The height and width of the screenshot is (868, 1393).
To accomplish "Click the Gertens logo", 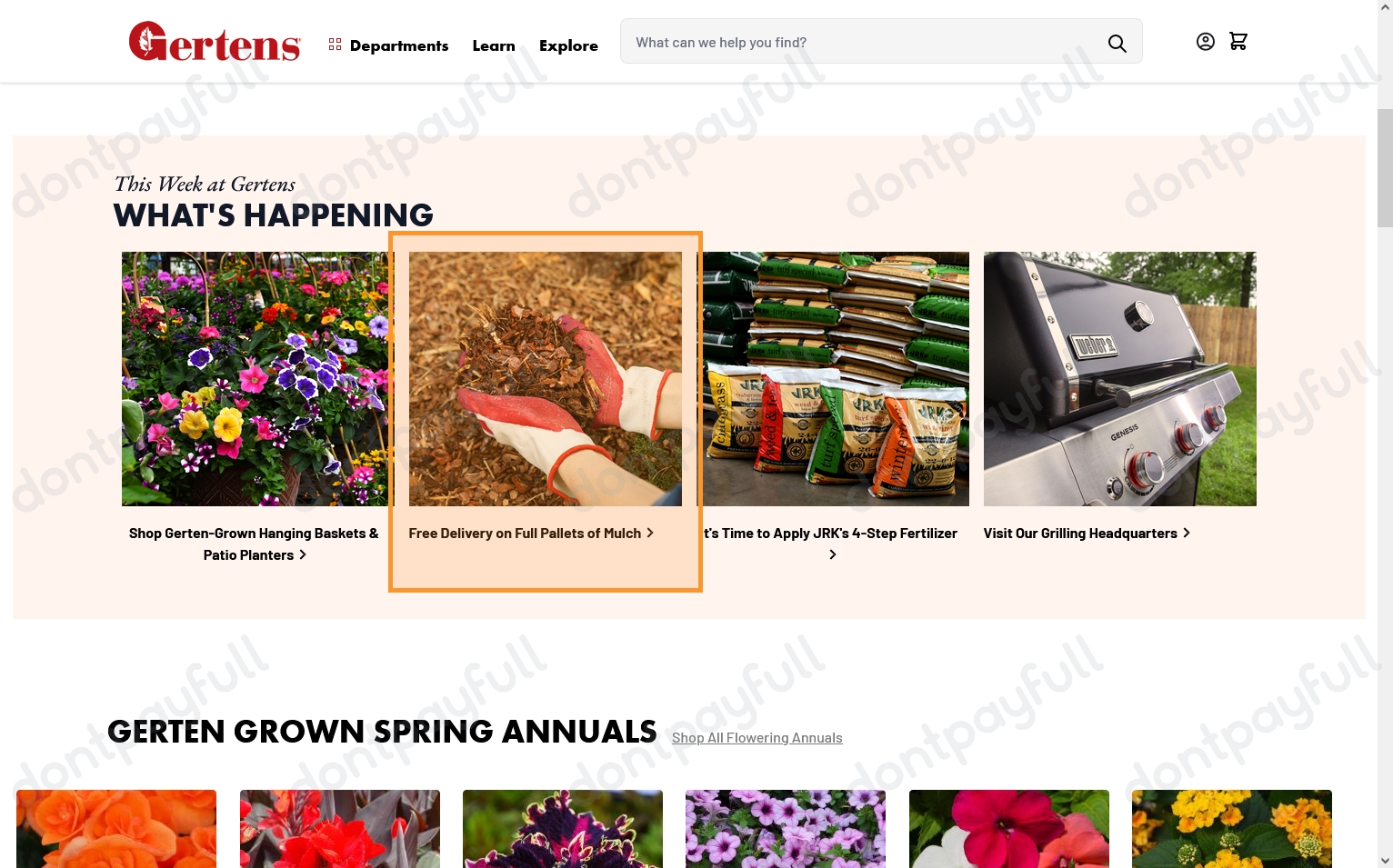I will (x=214, y=42).
